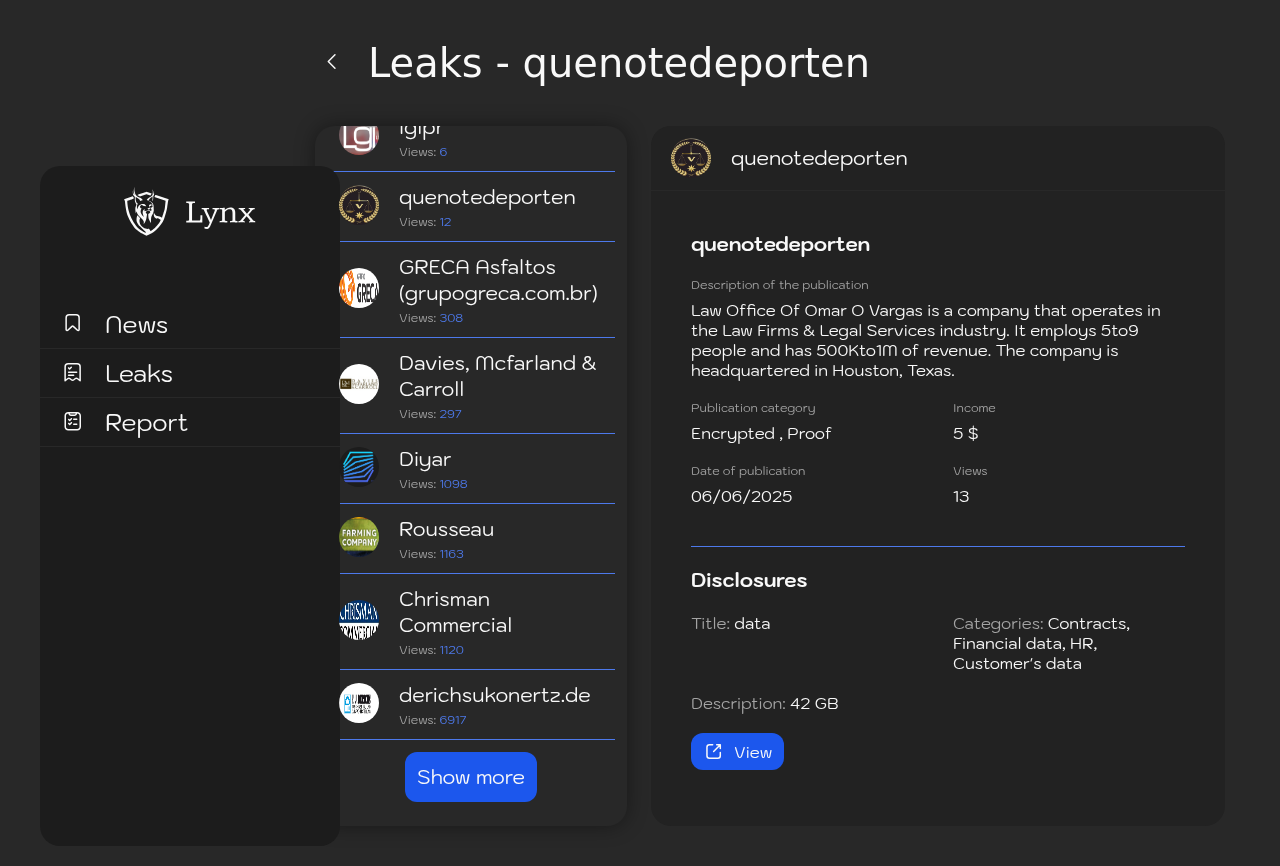Open the Report menu item
Viewport: 1280px width, 866px height.
(190, 422)
